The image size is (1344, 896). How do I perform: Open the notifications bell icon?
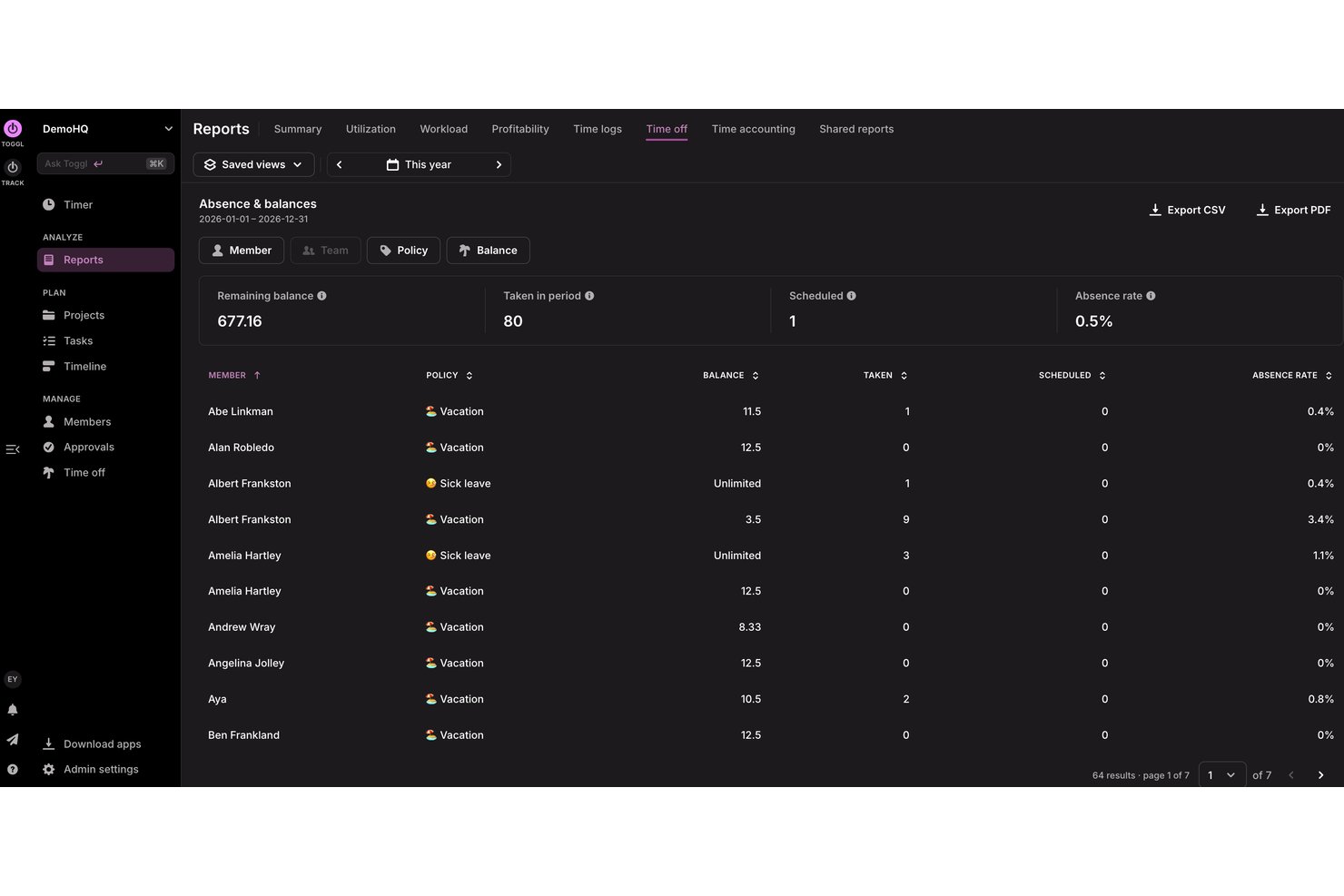tap(13, 710)
